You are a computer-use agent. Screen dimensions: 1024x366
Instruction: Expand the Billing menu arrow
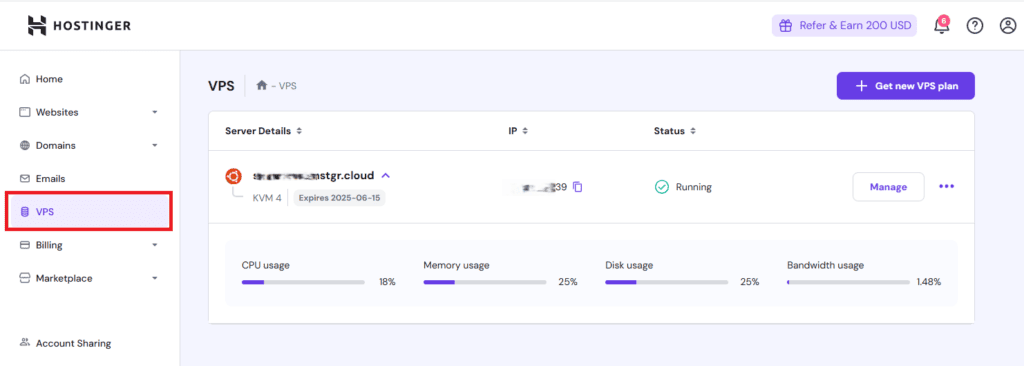(x=155, y=245)
